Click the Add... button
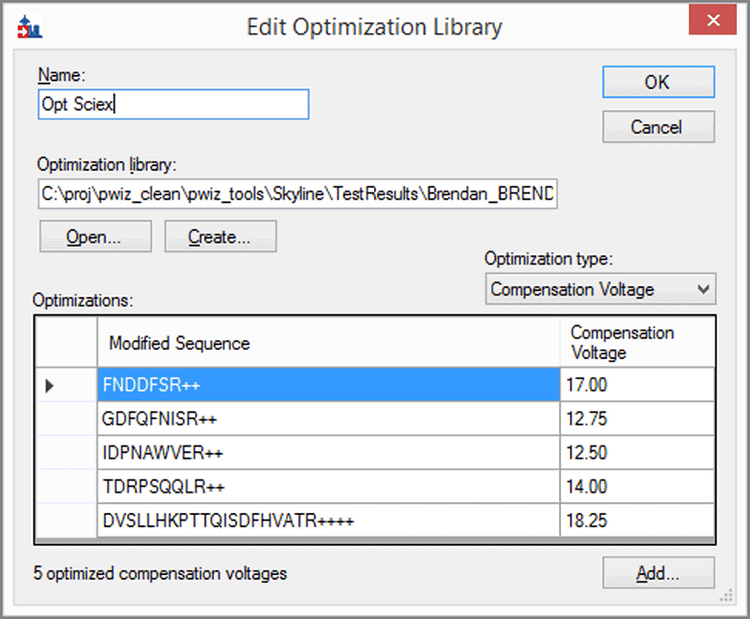The width and height of the screenshot is (750, 619). click(x=658, y=573)
